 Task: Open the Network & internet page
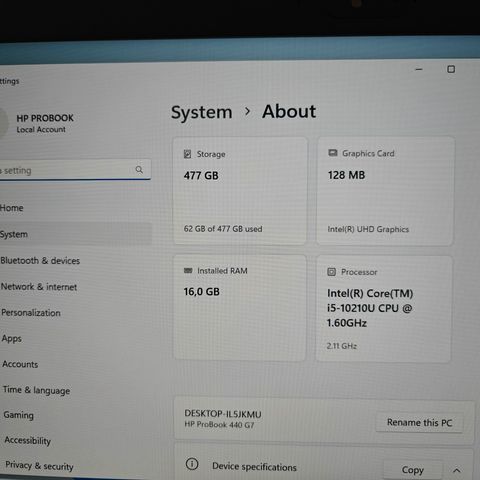click(39, 287)
